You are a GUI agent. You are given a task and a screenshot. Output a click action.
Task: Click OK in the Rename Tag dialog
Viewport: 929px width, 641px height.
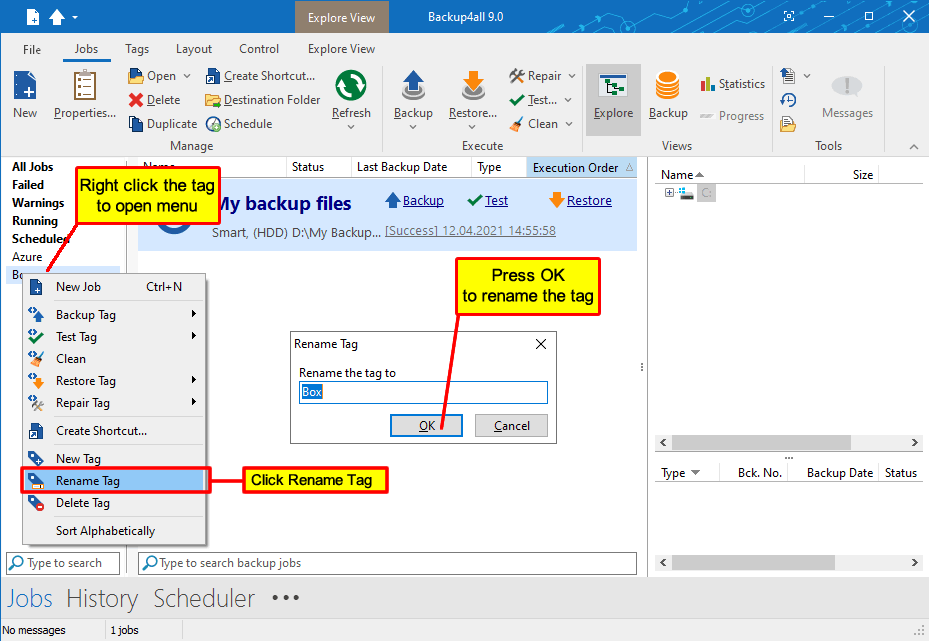click(426, 425)
